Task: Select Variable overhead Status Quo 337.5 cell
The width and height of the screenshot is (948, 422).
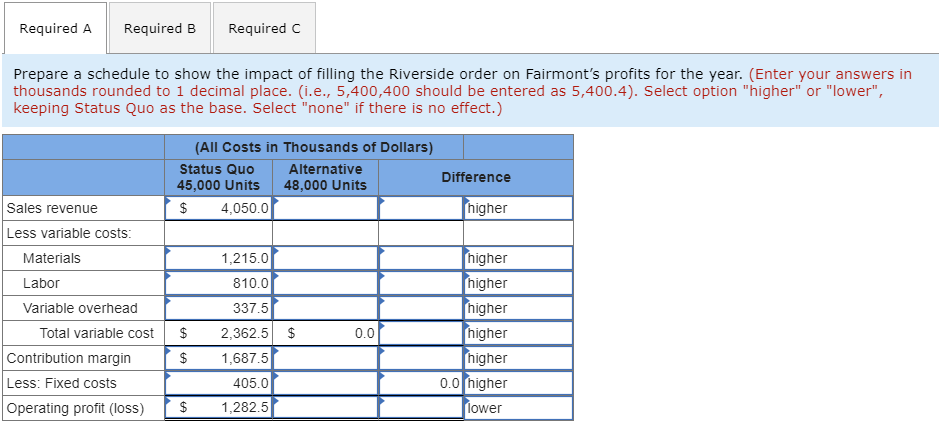Action: [x=218, y=308]
